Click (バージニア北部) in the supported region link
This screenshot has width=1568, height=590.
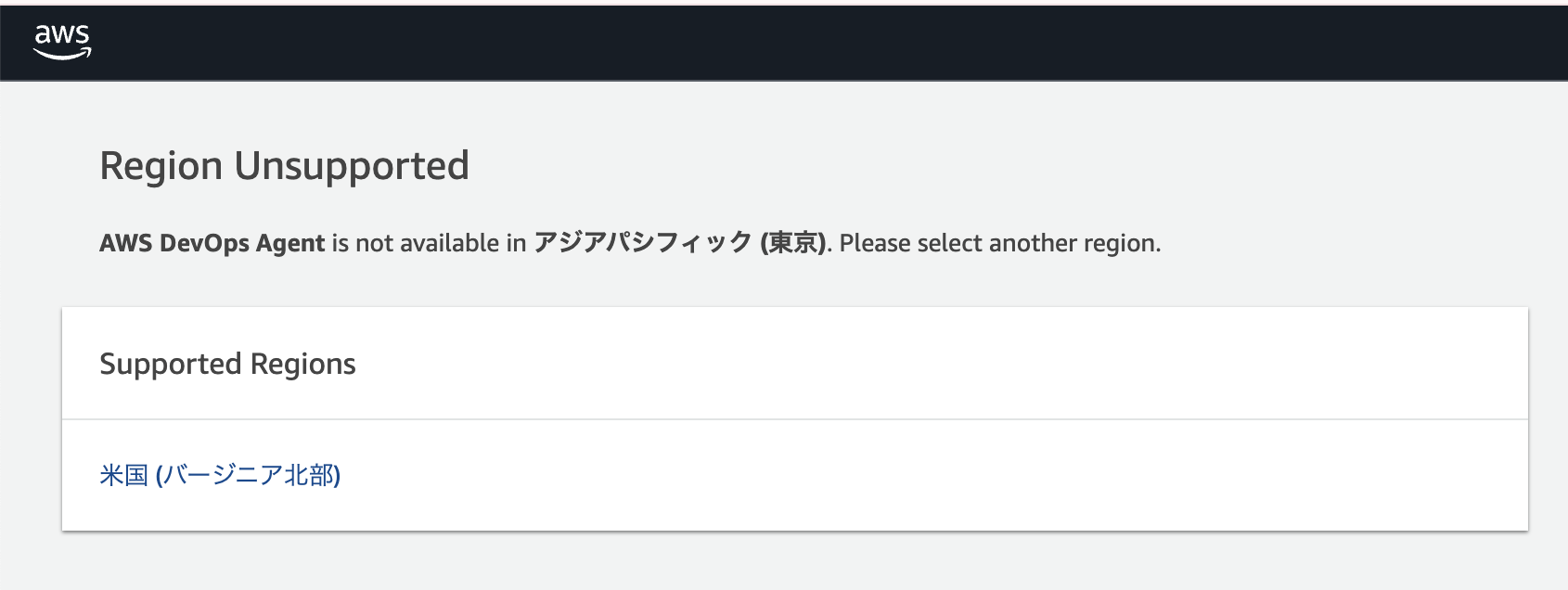click(x=249, y=475)
